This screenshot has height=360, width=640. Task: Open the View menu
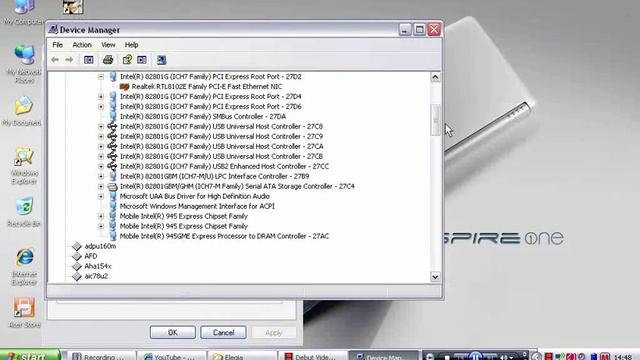[108, 45]
